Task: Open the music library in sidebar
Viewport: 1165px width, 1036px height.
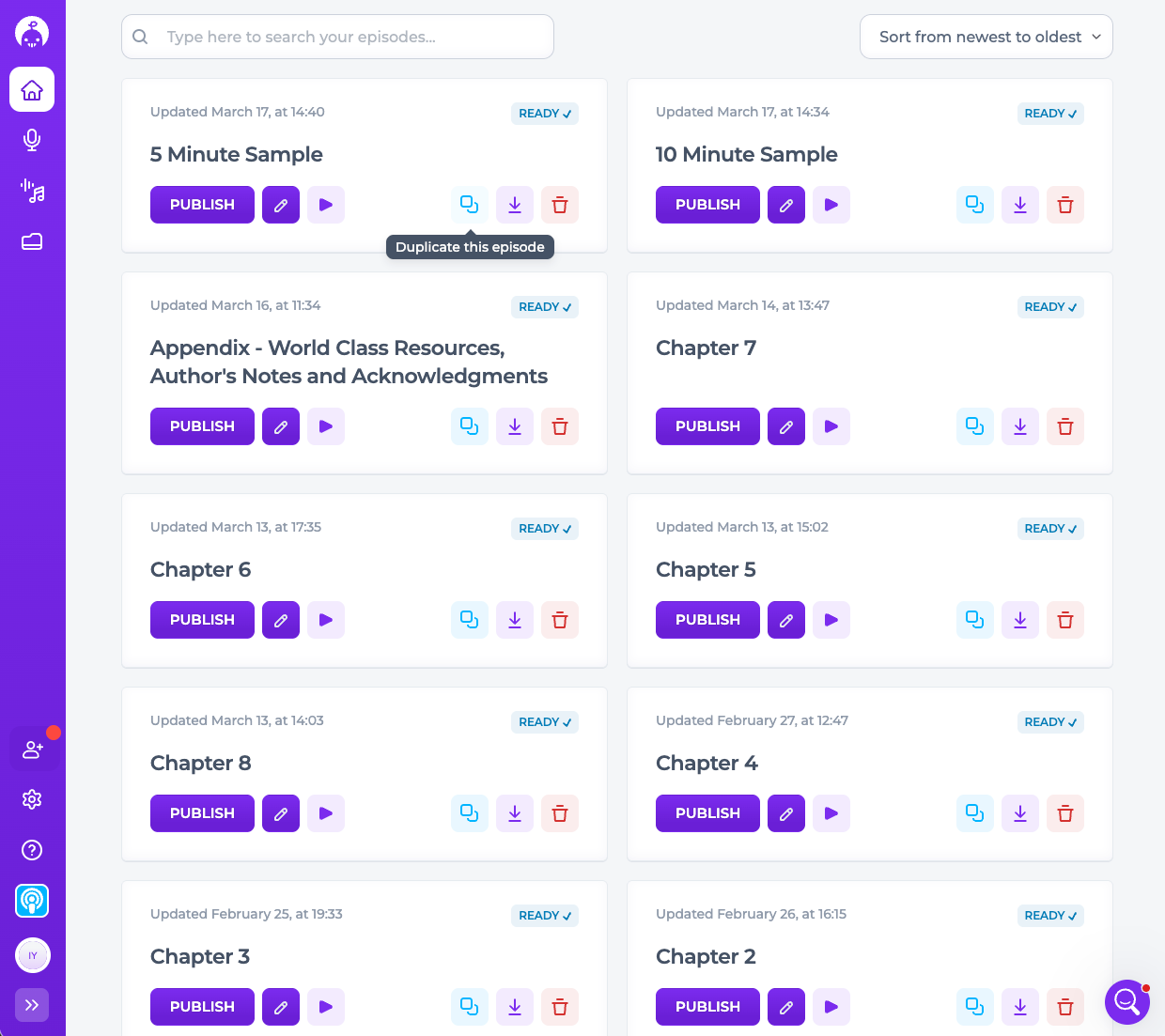Action: (32, 192)
